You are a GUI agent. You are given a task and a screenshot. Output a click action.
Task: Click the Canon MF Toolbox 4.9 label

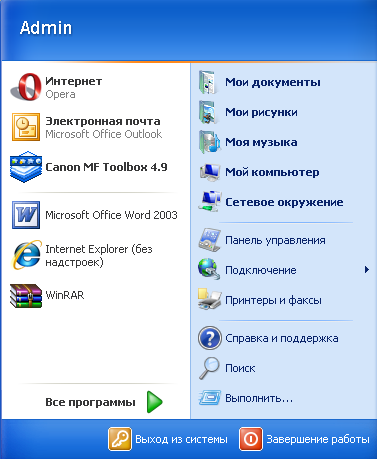[106, 167]
